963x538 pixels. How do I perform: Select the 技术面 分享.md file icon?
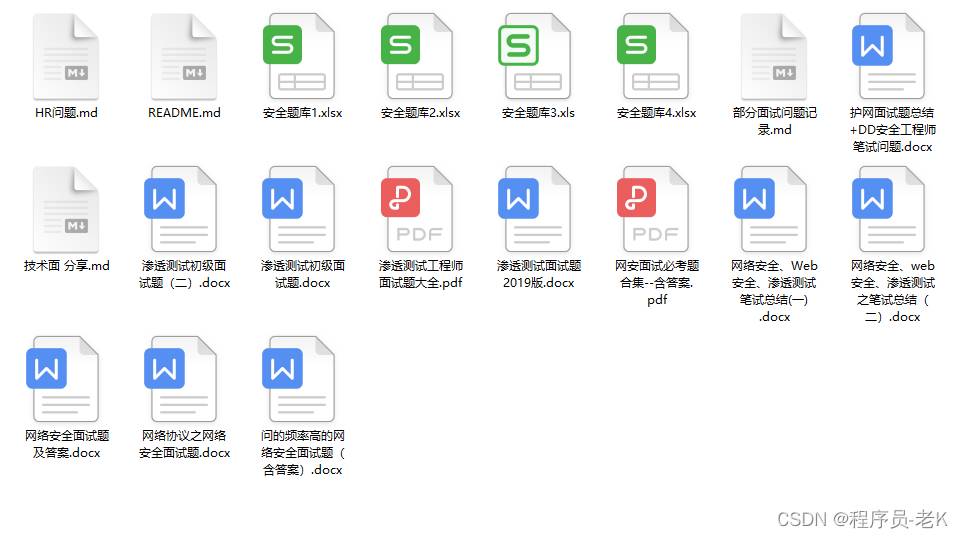(x=66, y=209)
